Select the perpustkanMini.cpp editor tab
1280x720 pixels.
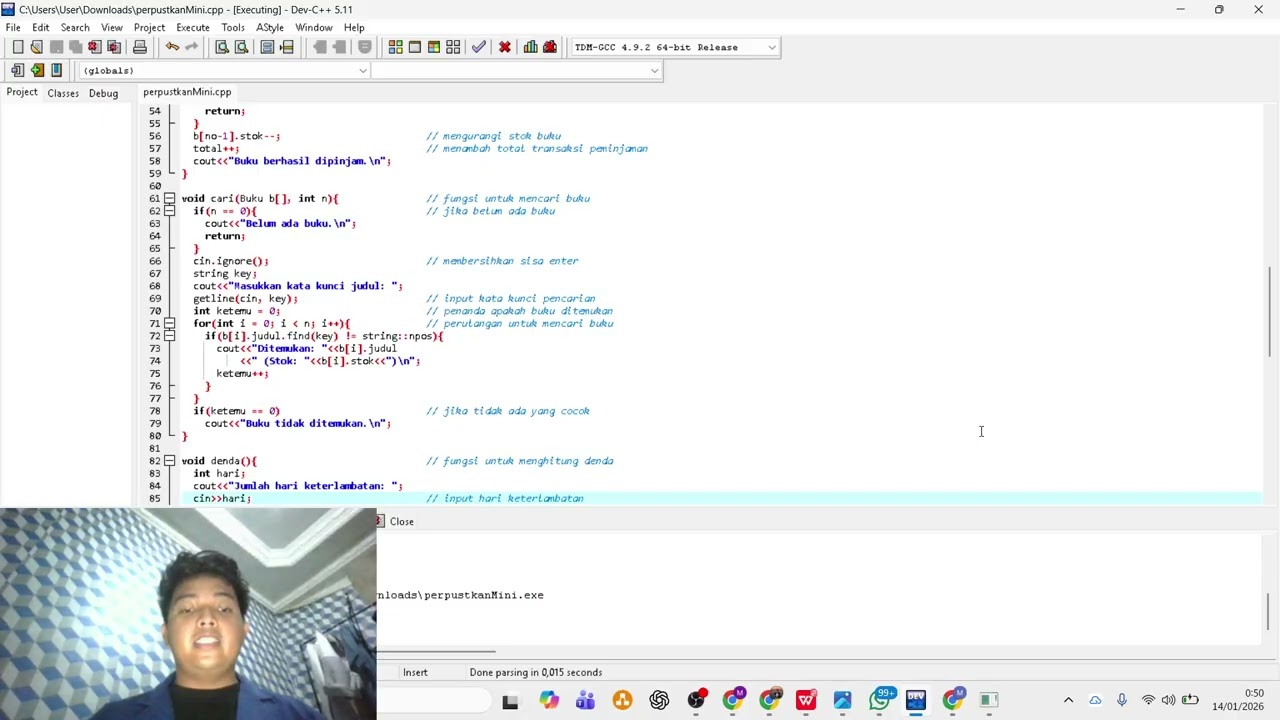(187, 92)
